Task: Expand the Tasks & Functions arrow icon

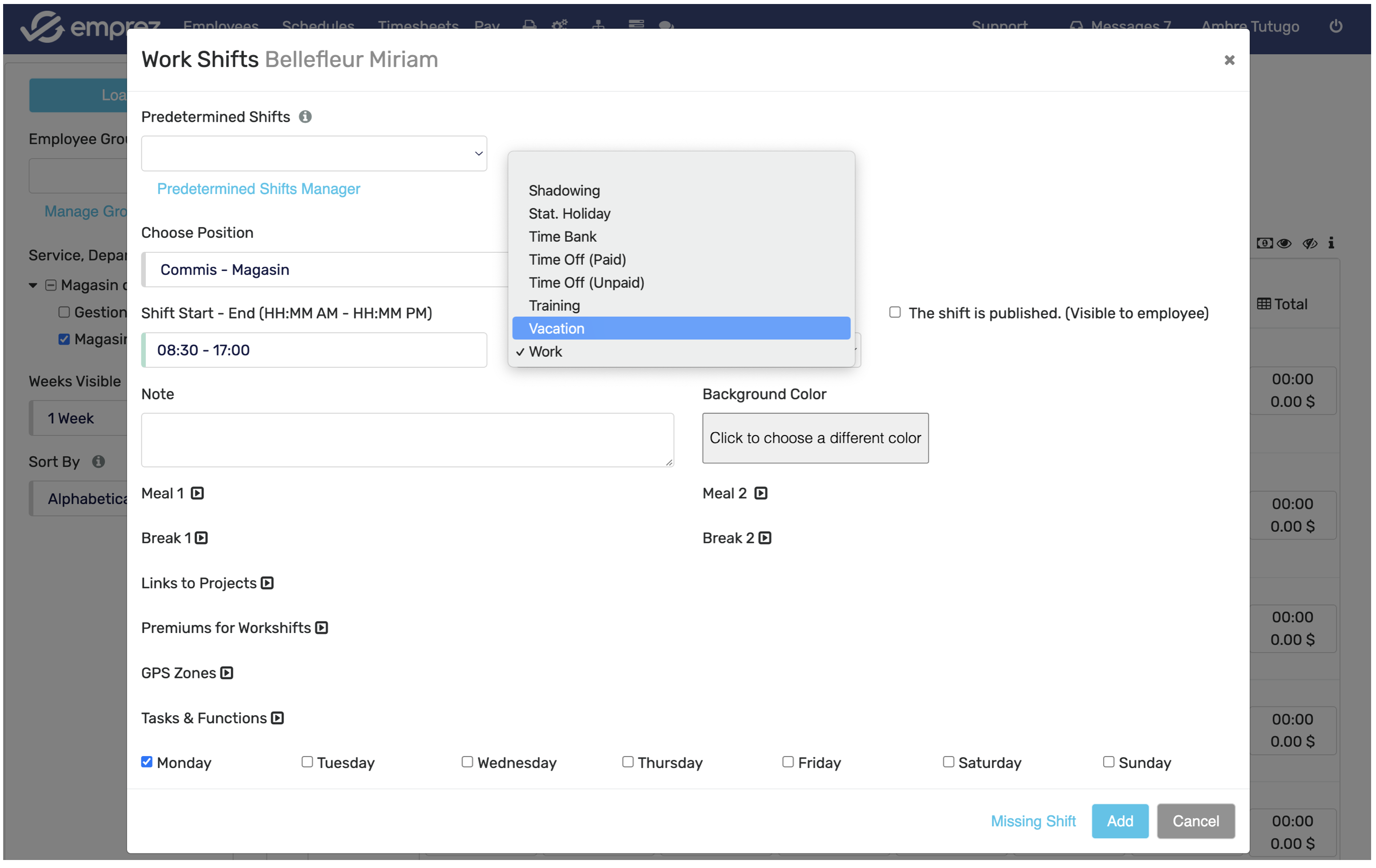Action: [x=278, y=718]
